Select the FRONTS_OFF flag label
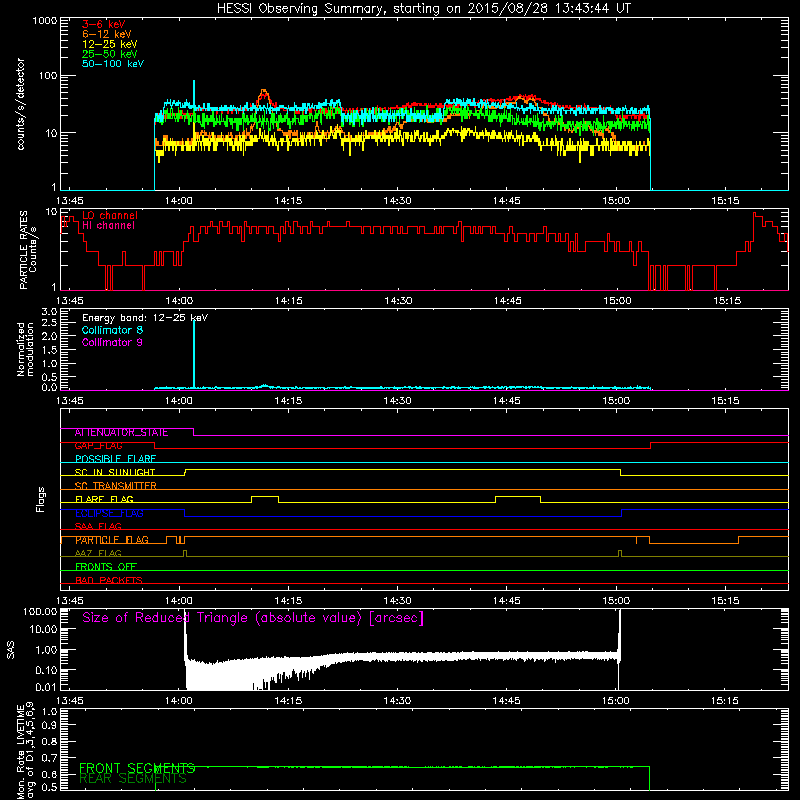Screen dimensions: 800x800 click(106, 567)
